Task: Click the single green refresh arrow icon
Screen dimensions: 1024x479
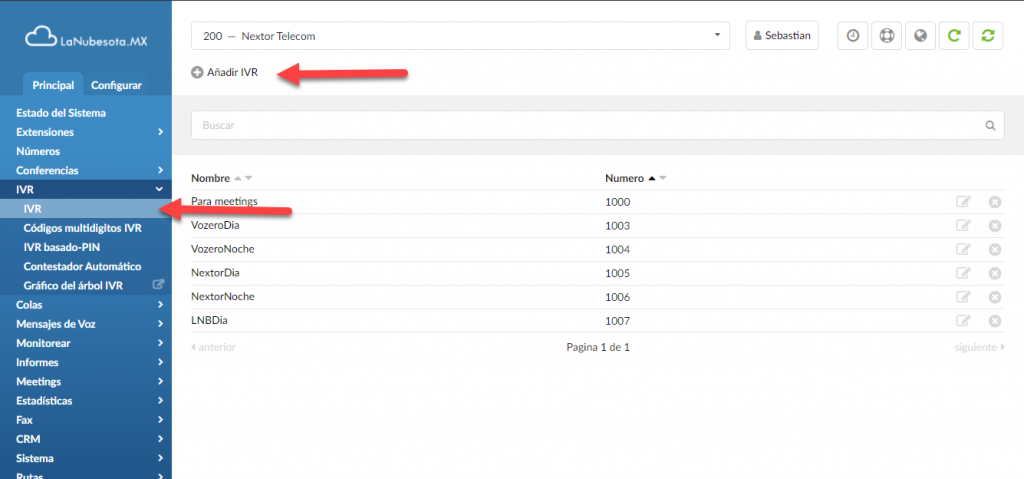Action: pyautogui.click(x=954, y=36)
